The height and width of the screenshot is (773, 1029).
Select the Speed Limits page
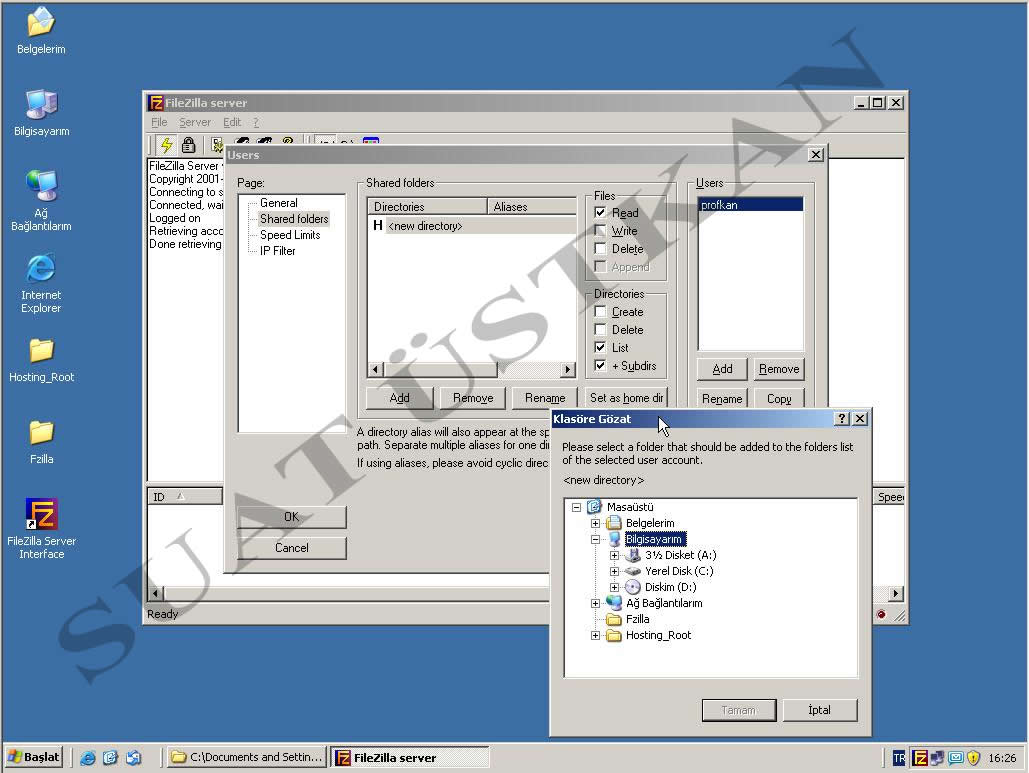coord(290,235)
